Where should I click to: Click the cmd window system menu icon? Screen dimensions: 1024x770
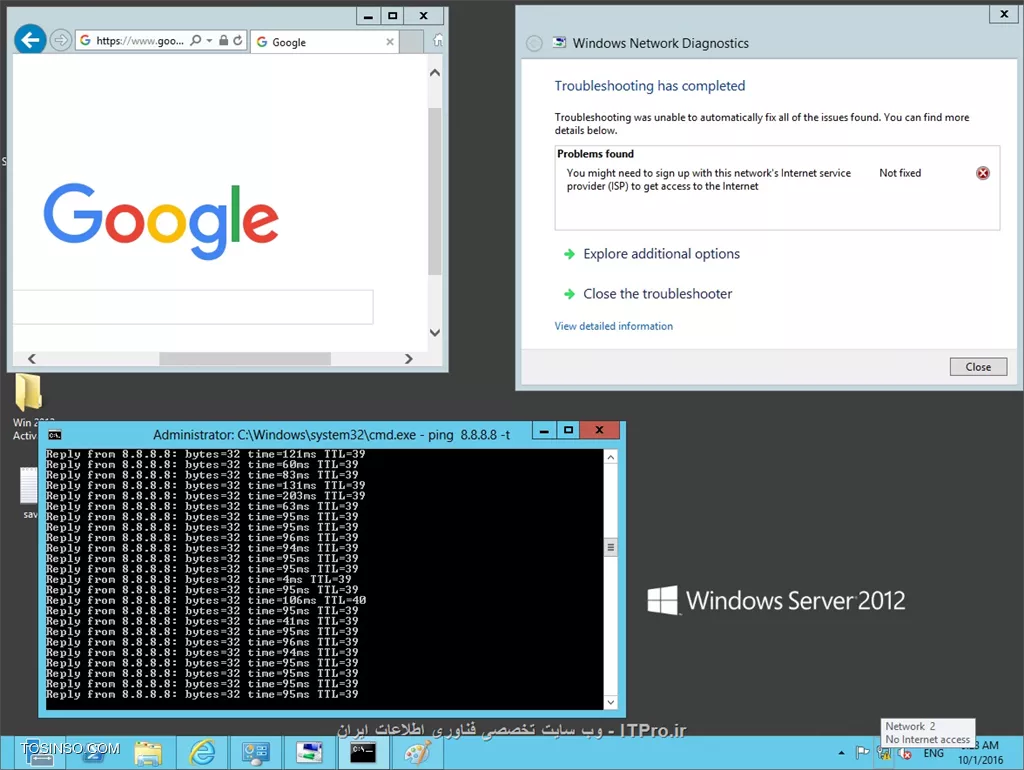[x=55, y=435]
